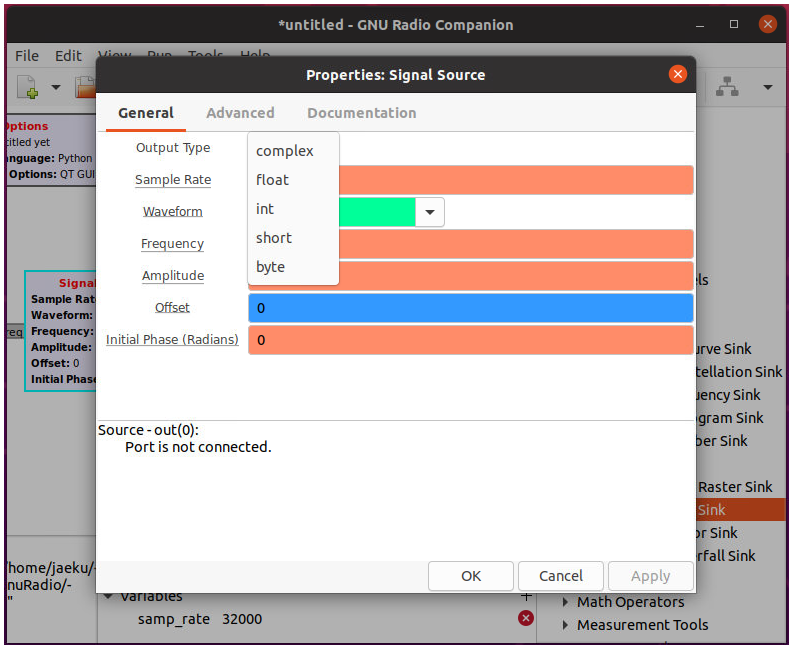Collapse the Variables section
The height and width of the screenshot is (647, 792).
[108, 597]
